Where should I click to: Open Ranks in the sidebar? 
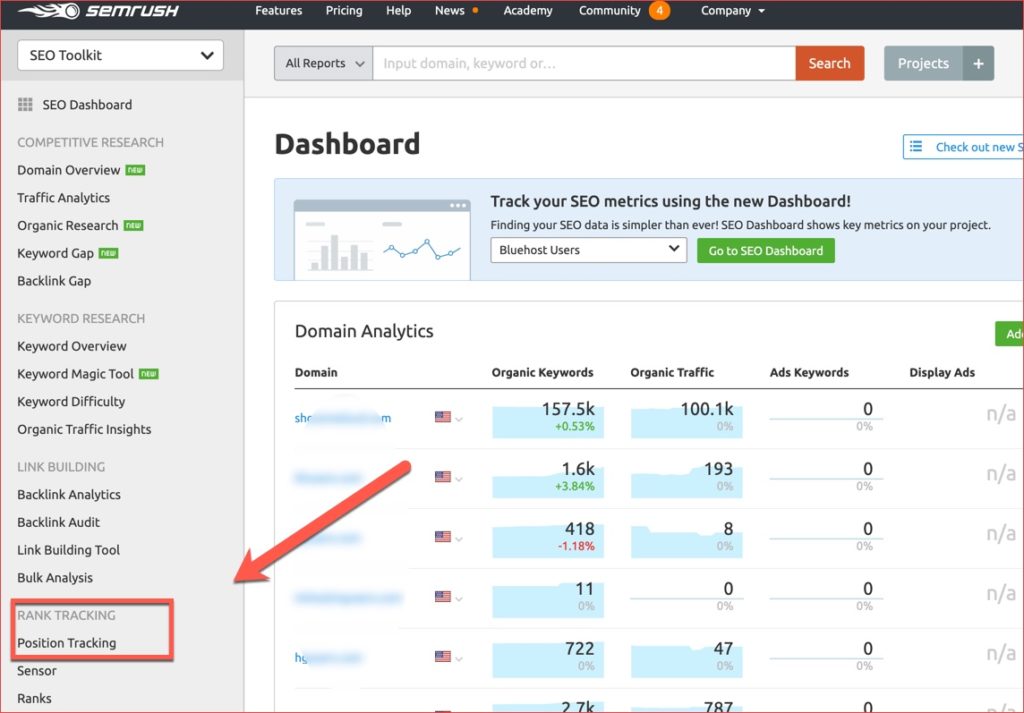(x=34, y=698)
